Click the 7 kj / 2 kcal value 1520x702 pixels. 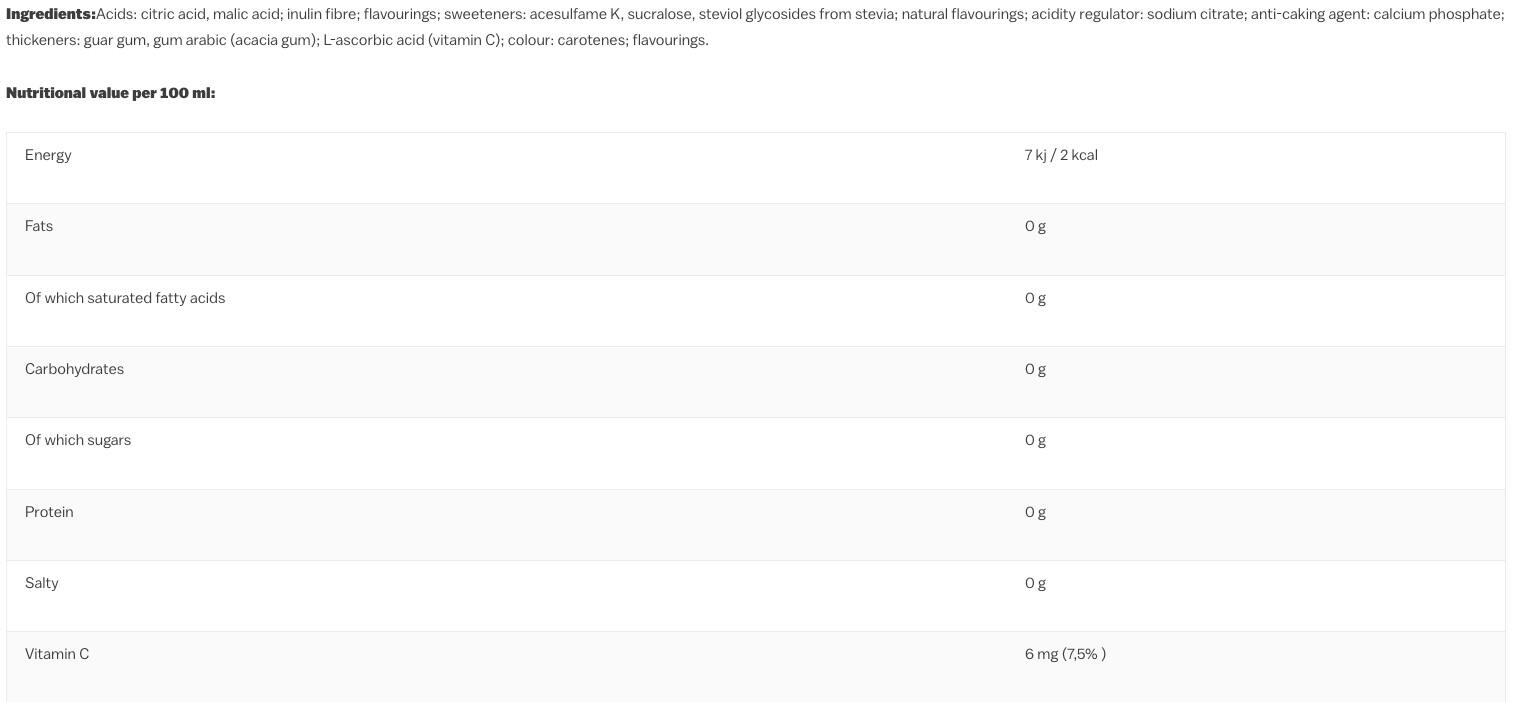1061,155
